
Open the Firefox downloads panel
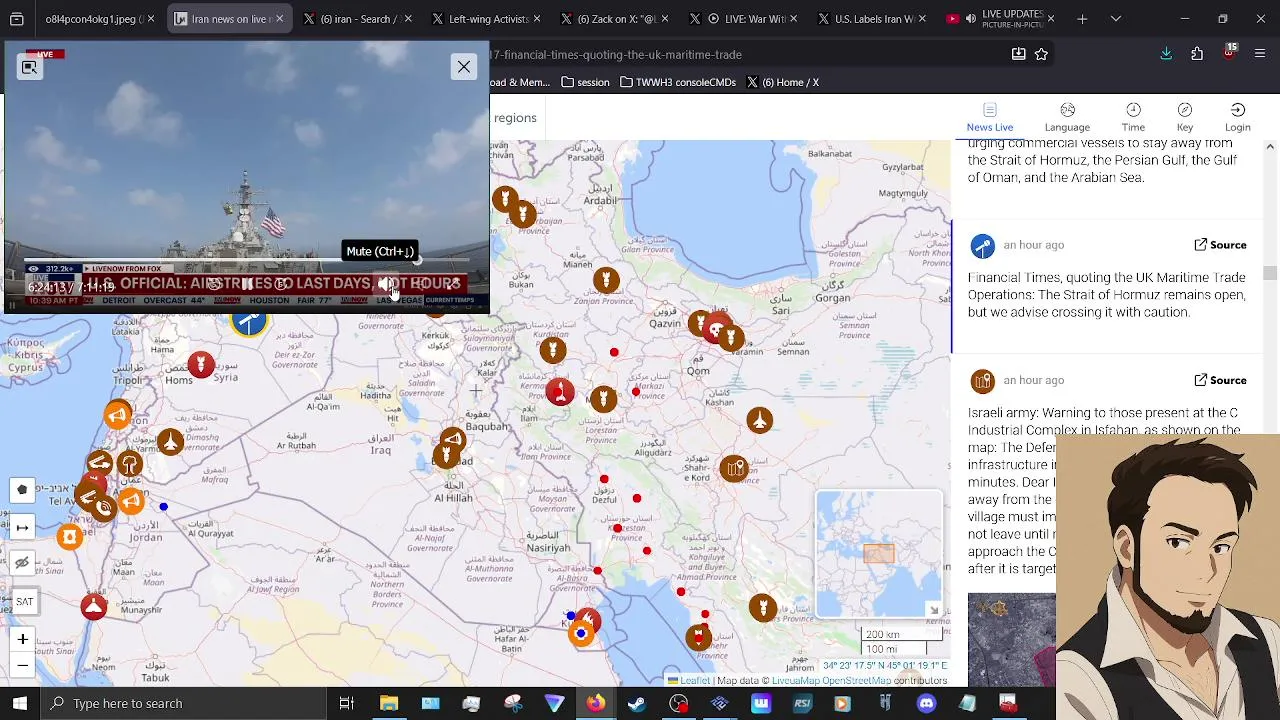(x=1166, y=54)
